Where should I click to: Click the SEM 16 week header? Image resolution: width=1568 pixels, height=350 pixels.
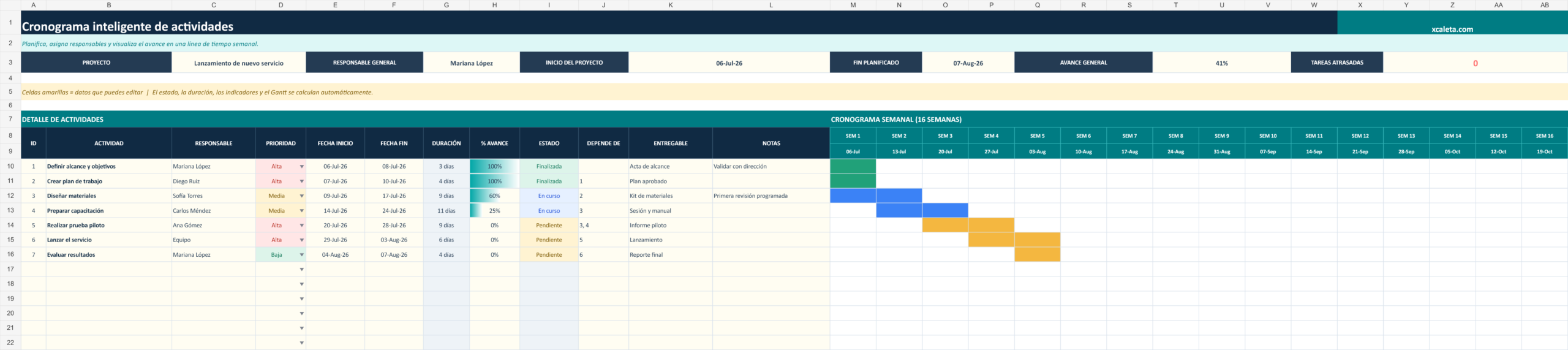point(1544,135)
